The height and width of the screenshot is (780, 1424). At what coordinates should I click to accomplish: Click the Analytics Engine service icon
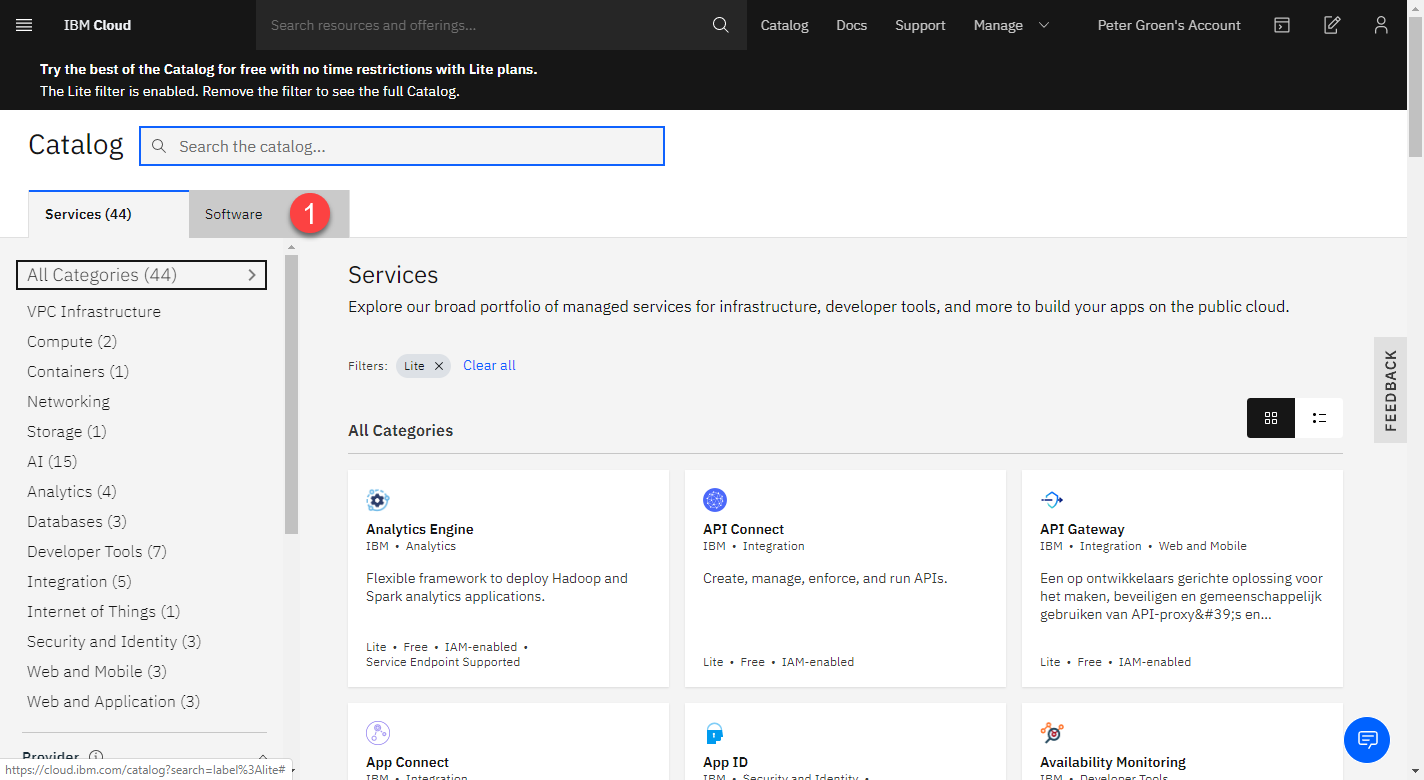378,500
